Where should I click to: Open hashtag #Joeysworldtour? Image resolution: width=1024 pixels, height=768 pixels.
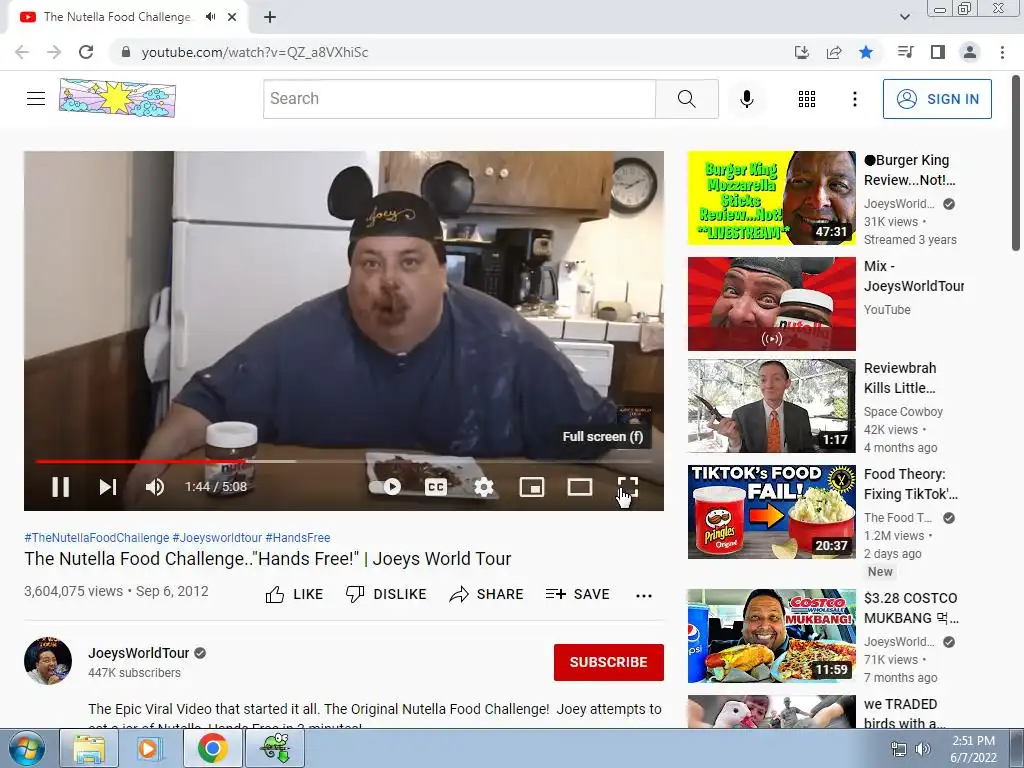click(x=217, y=537)
